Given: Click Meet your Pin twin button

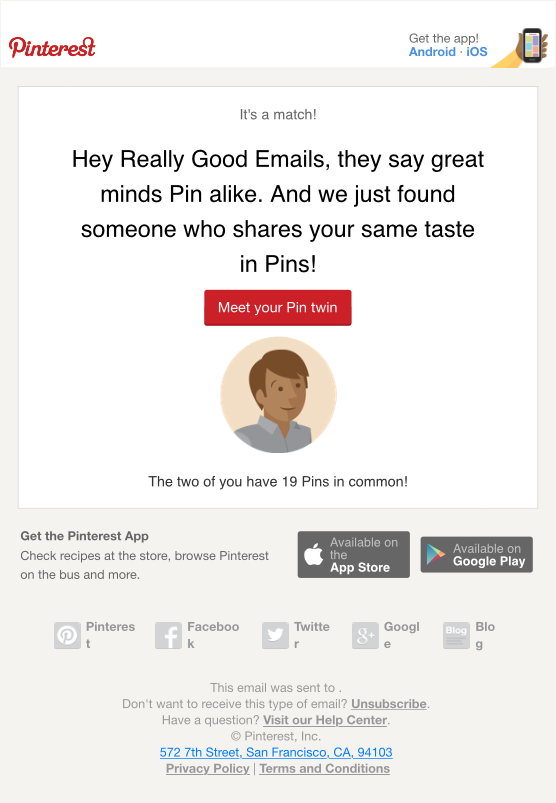Looking at the screenshot, I should pos(278,308).
